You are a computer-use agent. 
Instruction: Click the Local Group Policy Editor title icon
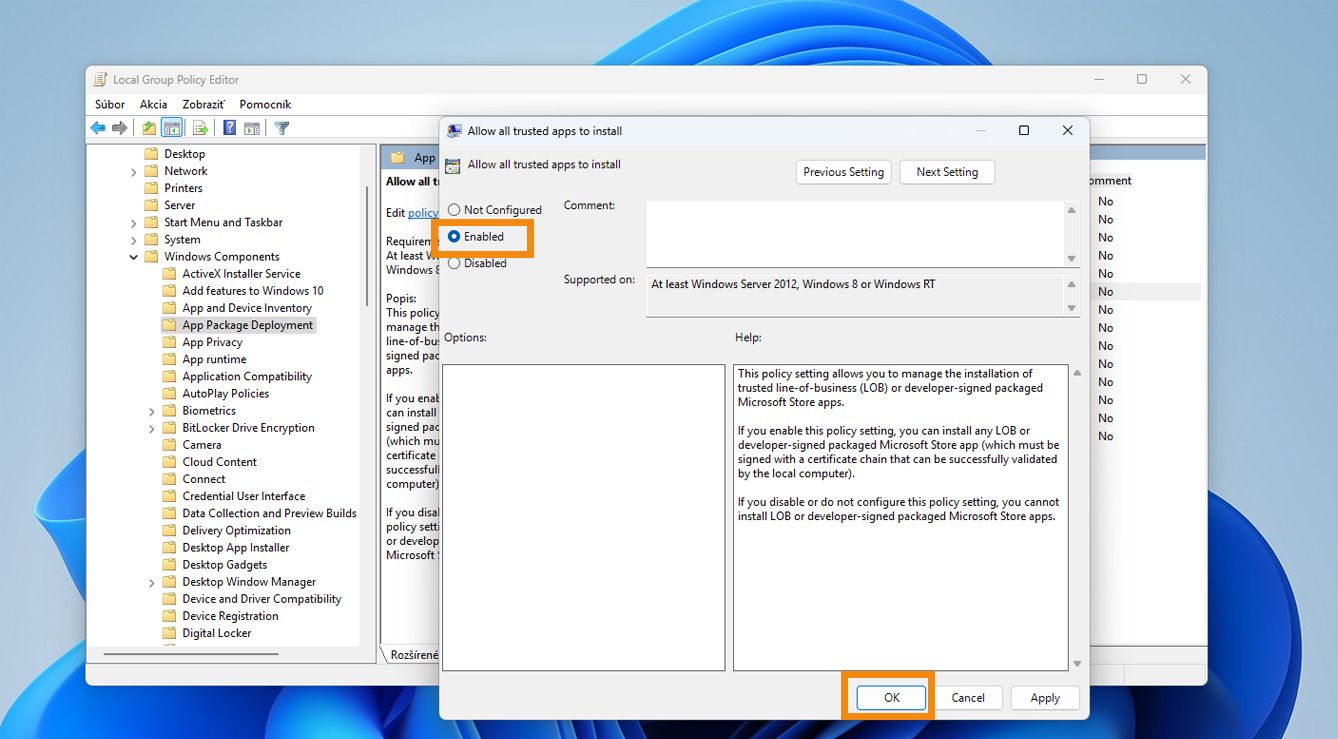[100, 80]
